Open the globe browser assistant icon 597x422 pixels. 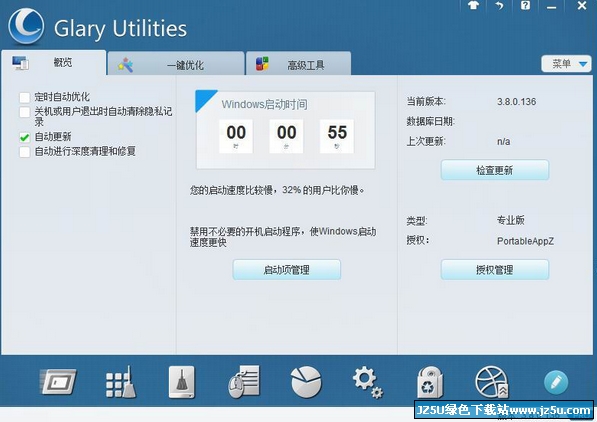(492, 382)
